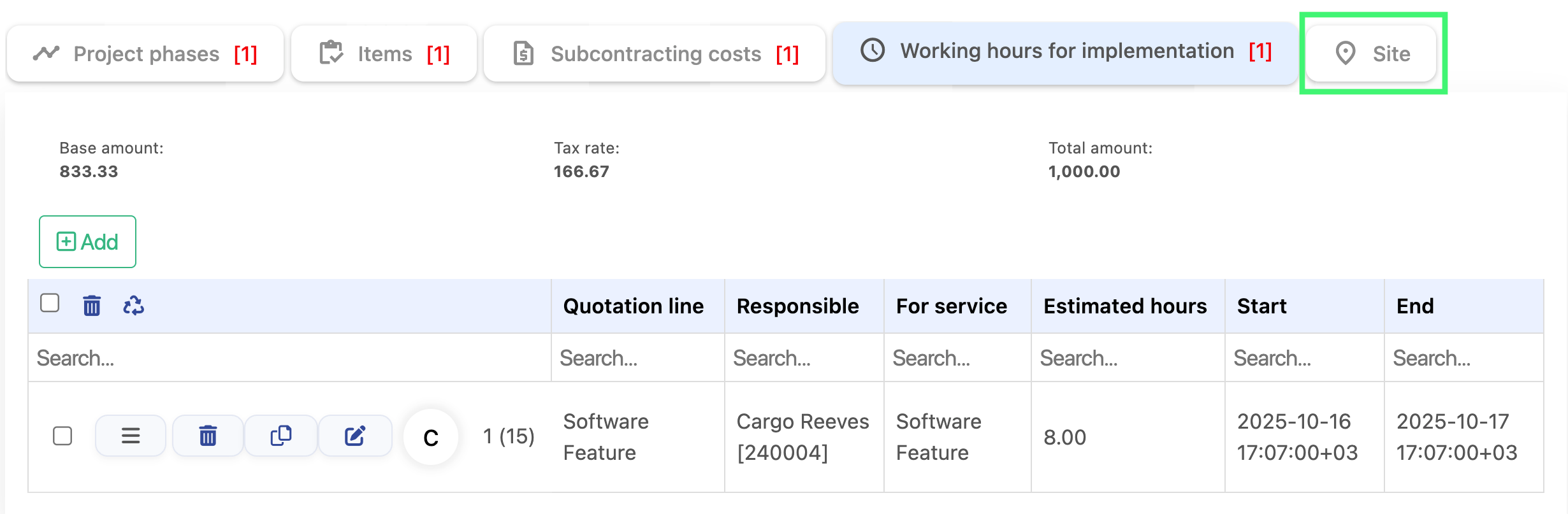Click the Start column header
This screenshot has width=1568, height=514.
point(1261,306)
